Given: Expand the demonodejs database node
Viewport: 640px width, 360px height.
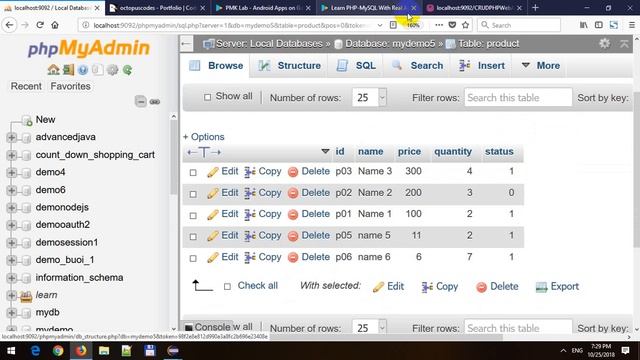Looking at the screenshot, I should 11,208.
